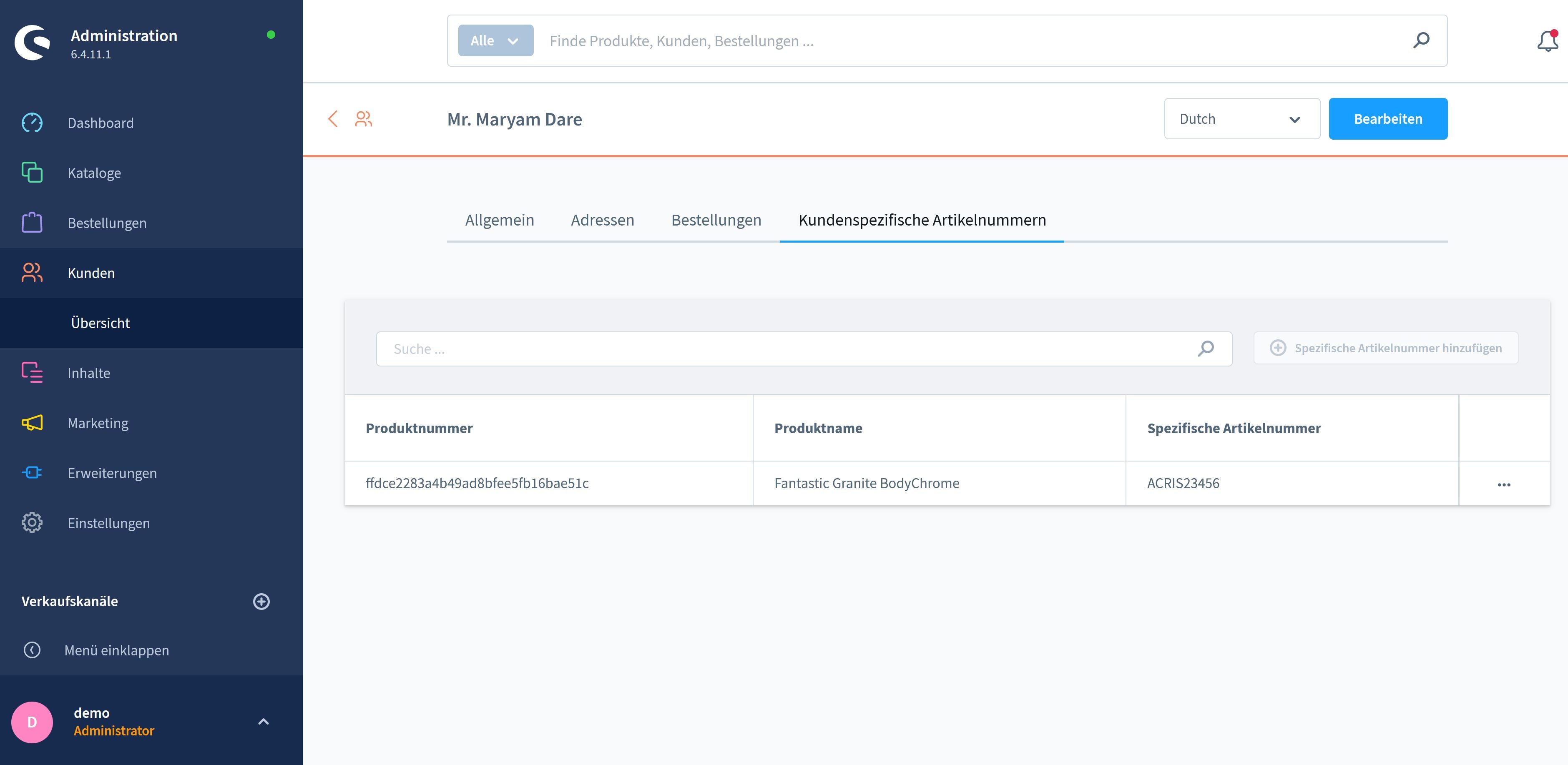The height and width of the screenshot is (765, 1568).
Task: Click the Marketing sidebar icon
Action: point(32,422)
